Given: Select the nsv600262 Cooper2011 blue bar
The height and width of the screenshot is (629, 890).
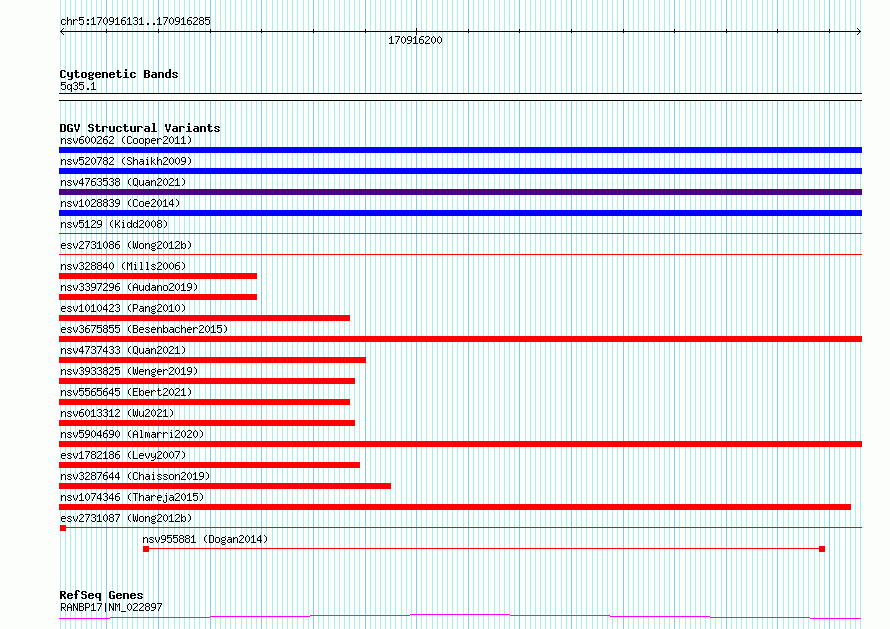Looking at the screenshot, I should click(460, 150).
